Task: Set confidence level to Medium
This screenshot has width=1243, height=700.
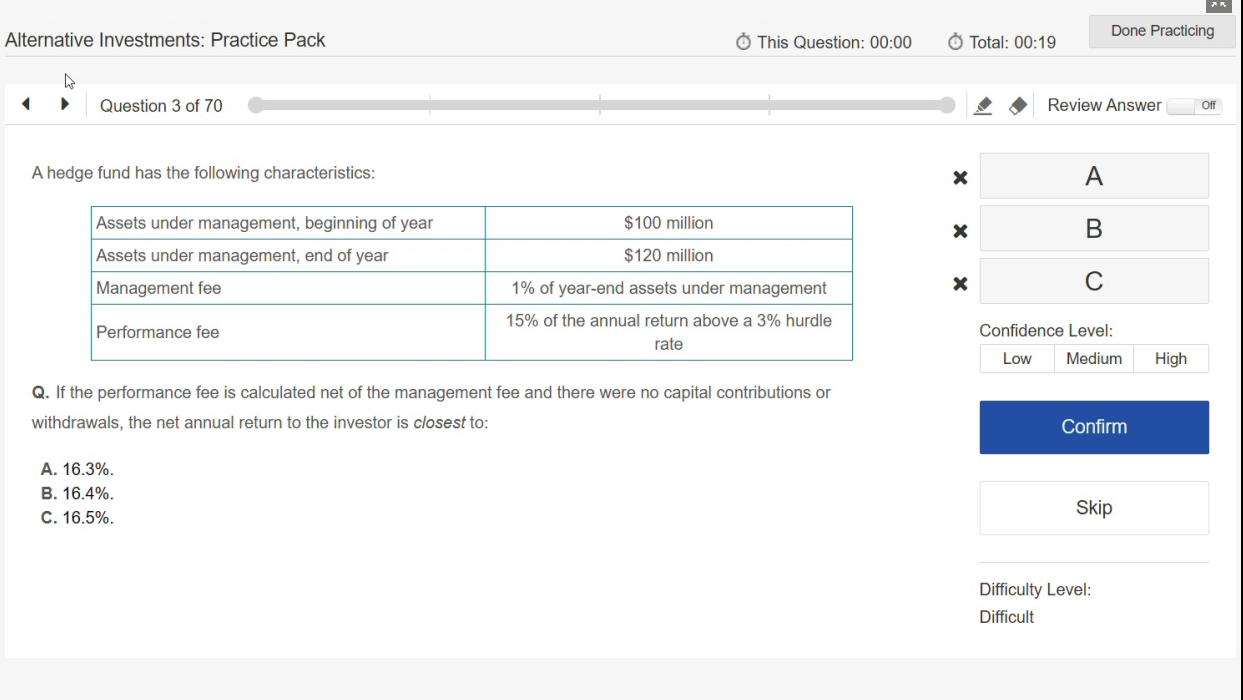Action: (1093, 359)
